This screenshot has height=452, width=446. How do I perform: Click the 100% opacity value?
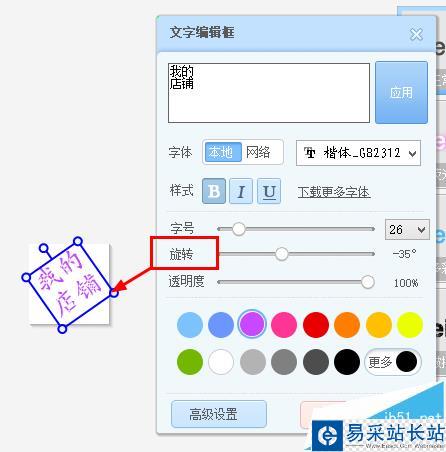click(x=406, y=283)
